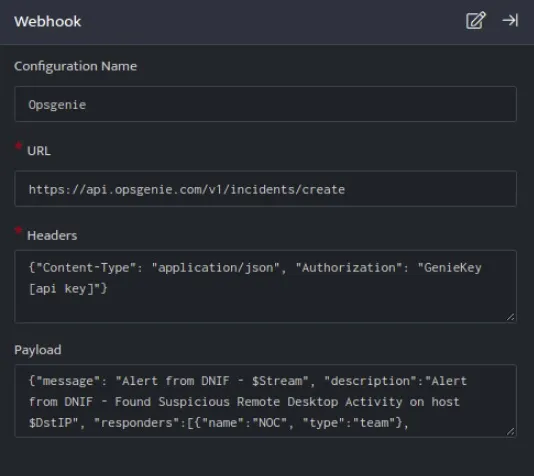
Task: Grab the Headers text area resize handle
Action: [x=510, y=317]
